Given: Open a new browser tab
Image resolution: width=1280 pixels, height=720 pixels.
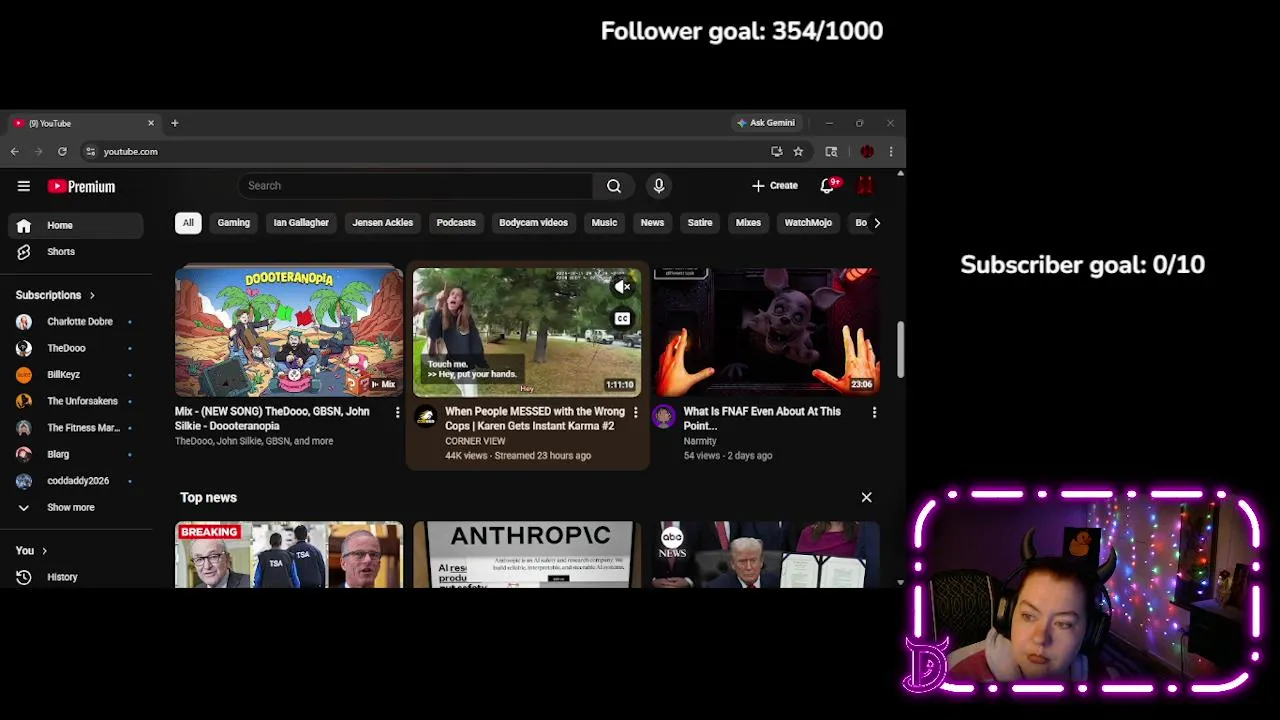Looking at the screenshot, I should pyautogui.click(x=174, y=123).
